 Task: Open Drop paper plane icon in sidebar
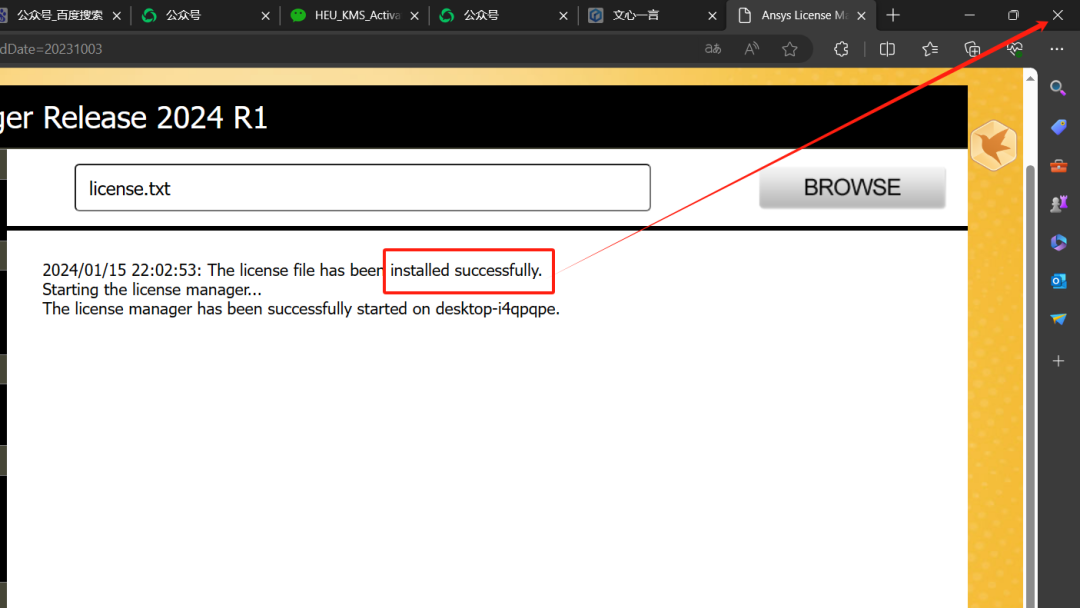tap(1058, 319)
